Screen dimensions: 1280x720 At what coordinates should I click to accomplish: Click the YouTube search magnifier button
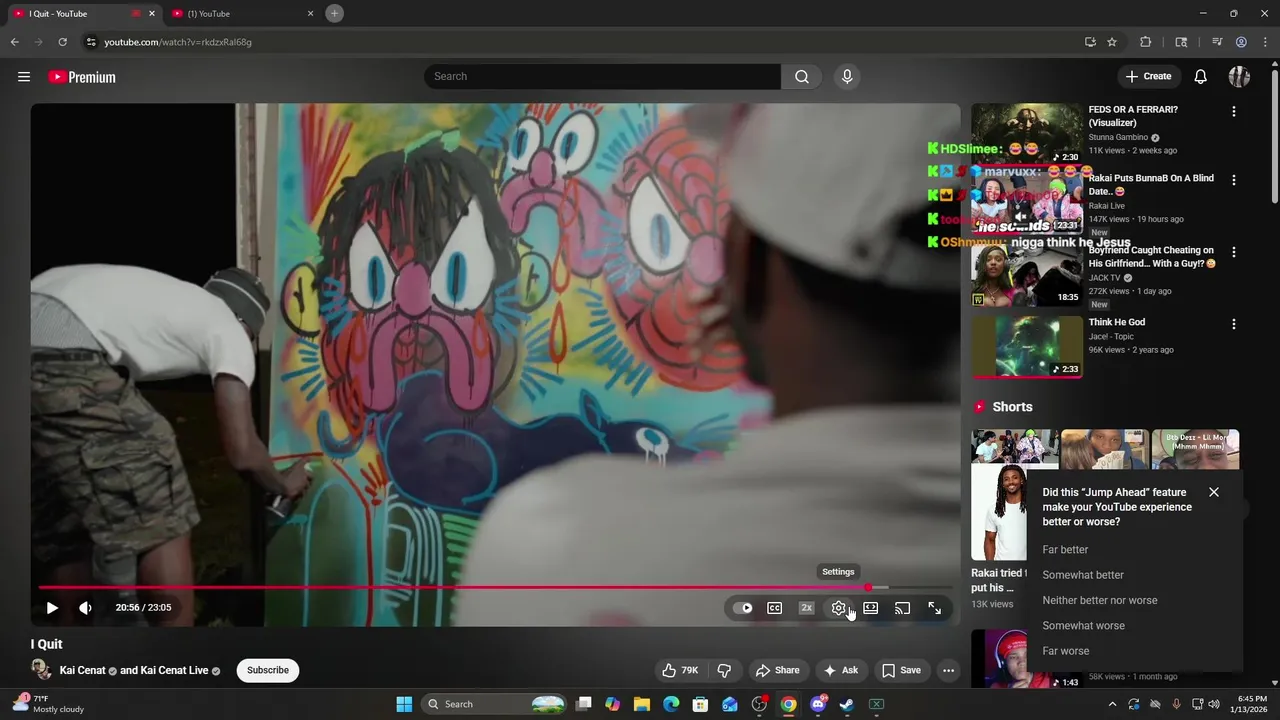coord(802,77)
